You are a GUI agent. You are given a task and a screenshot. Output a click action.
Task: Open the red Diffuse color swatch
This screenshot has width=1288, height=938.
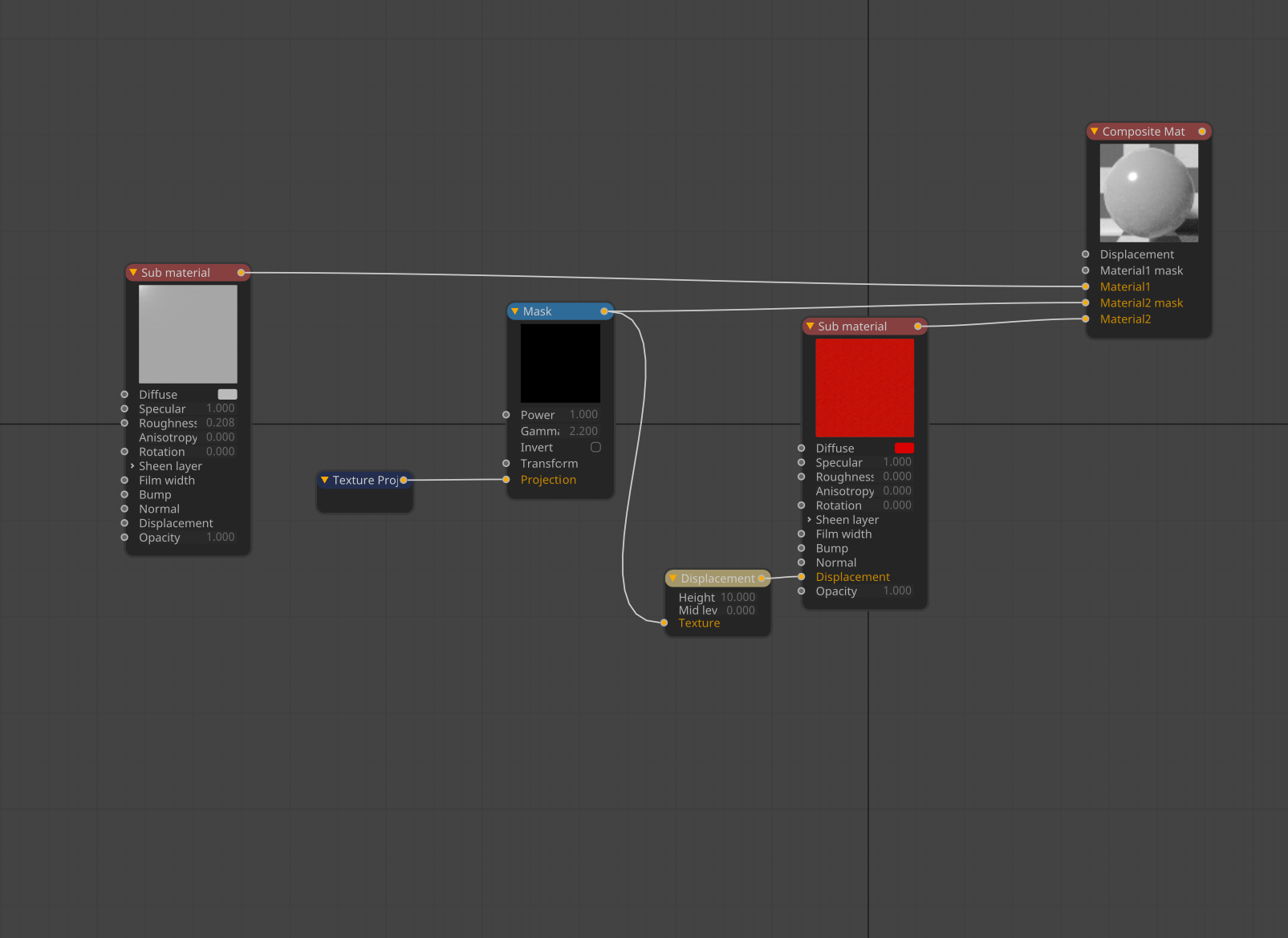[904, 448]
